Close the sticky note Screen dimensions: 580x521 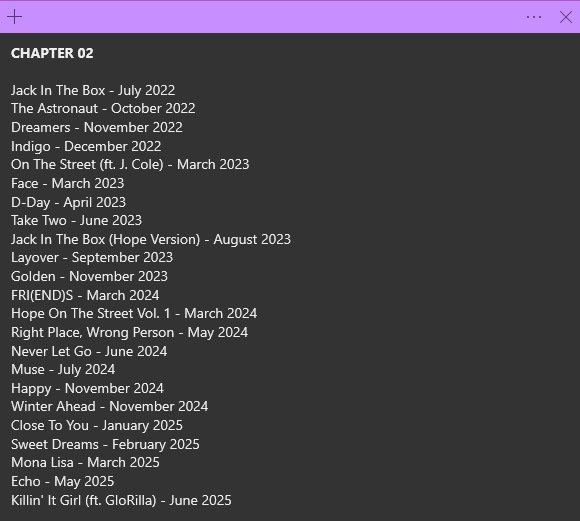[x=566, y=17]
